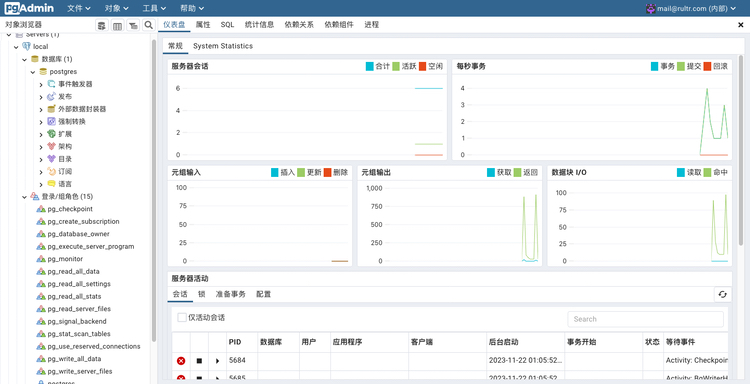This screenshot has width=750, height=384.
Task: Switch to the 进程 tab
Action: (x=371, y=25)
